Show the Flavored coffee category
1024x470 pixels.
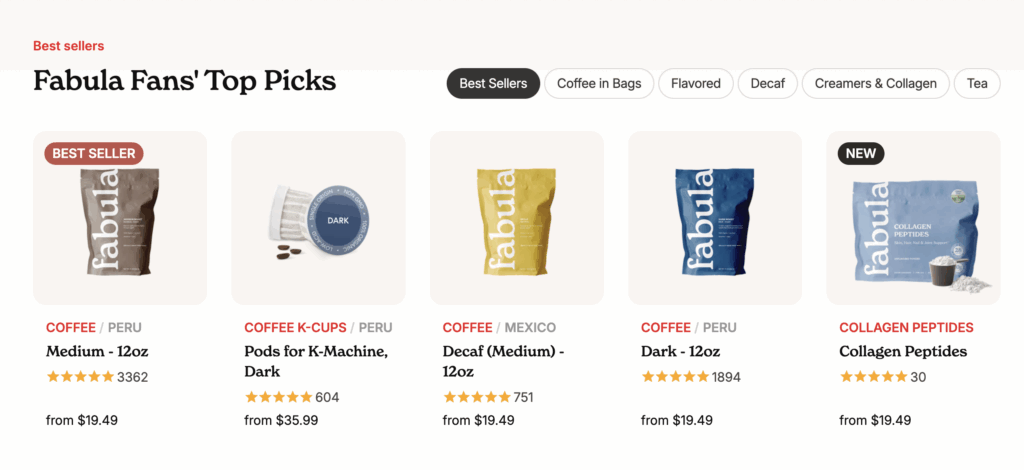696,84
